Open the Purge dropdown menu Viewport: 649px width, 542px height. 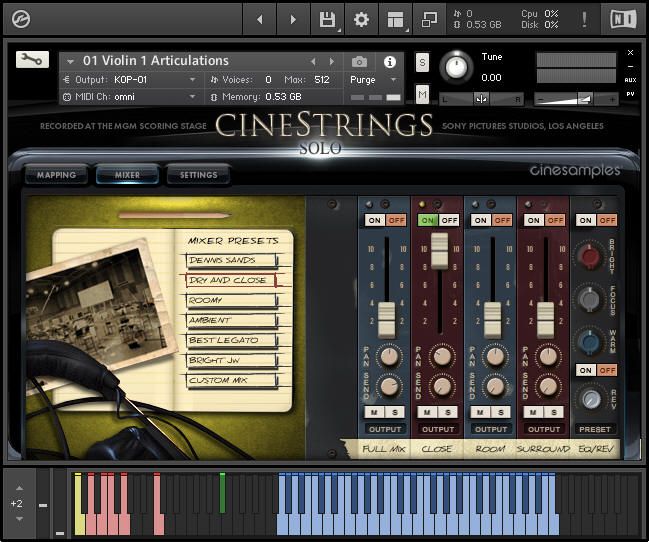point(374,79)
